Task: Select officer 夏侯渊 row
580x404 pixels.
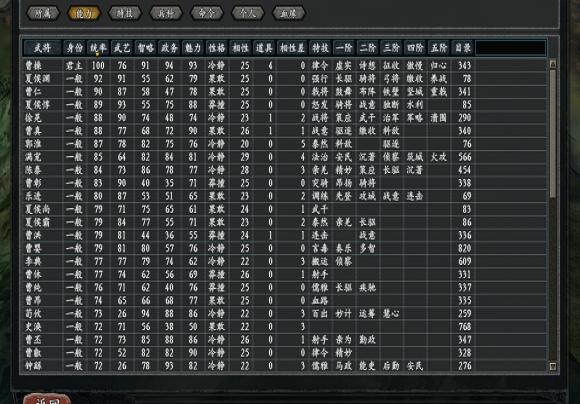Action: (284, 78)
